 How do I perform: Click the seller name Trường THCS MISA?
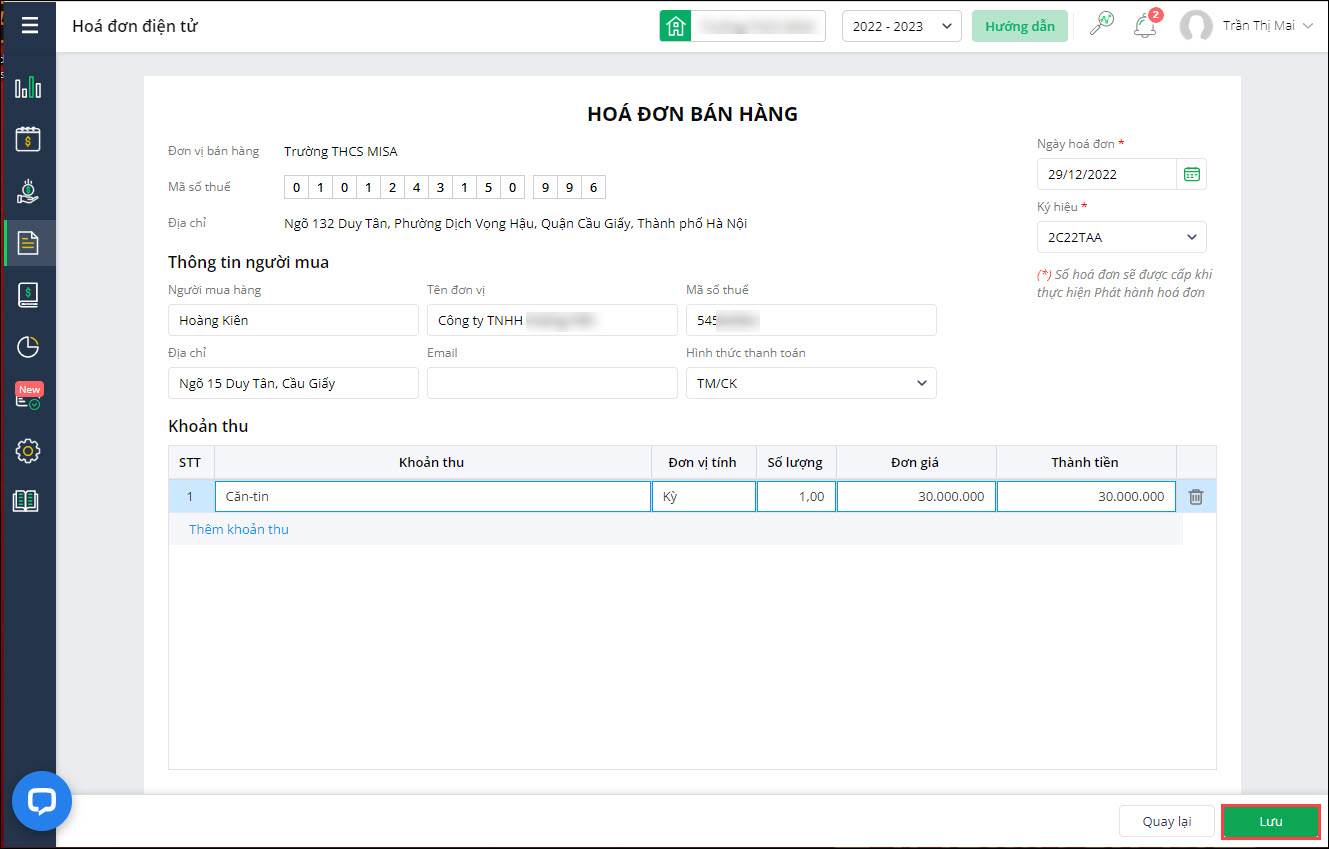click(340, 151)
